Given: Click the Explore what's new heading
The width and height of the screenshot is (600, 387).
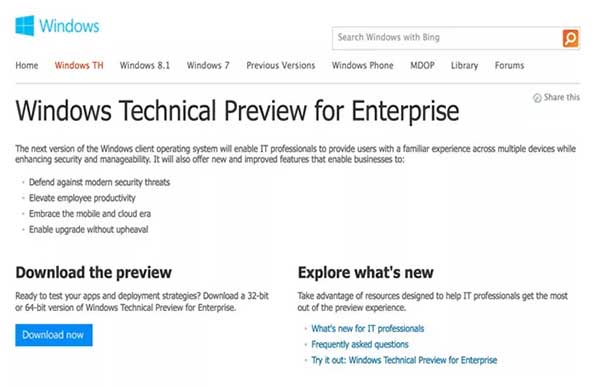Looking at the screenshot, I should coord(365,273).
